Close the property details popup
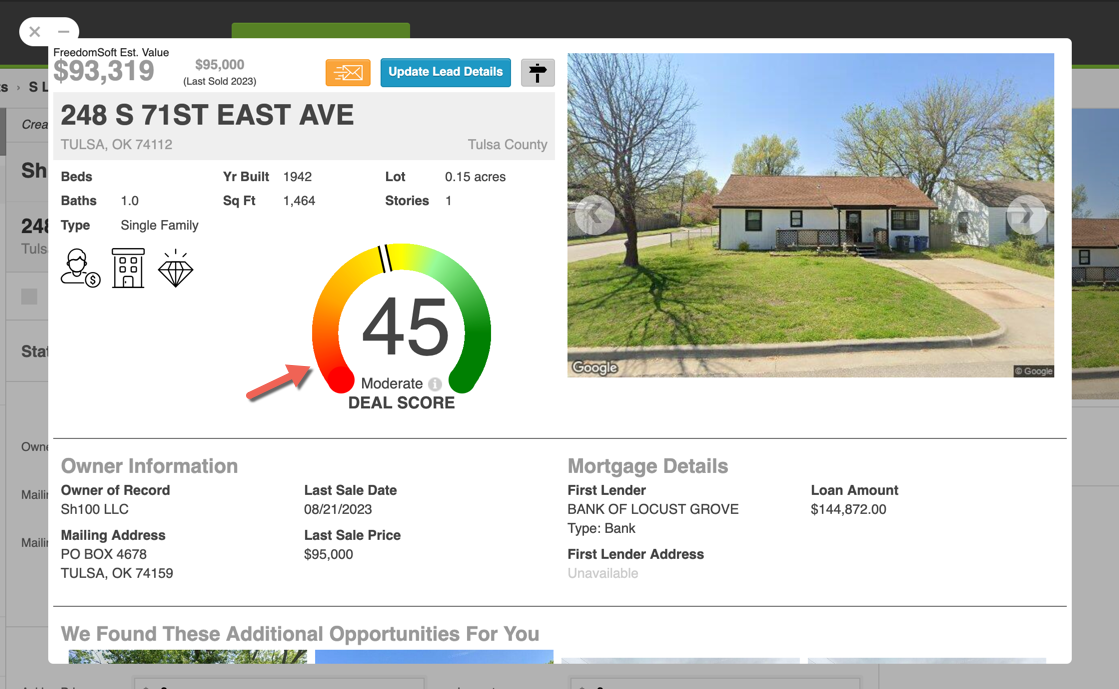The width and height of the screenshot is (1119, 689). [34, 31]
